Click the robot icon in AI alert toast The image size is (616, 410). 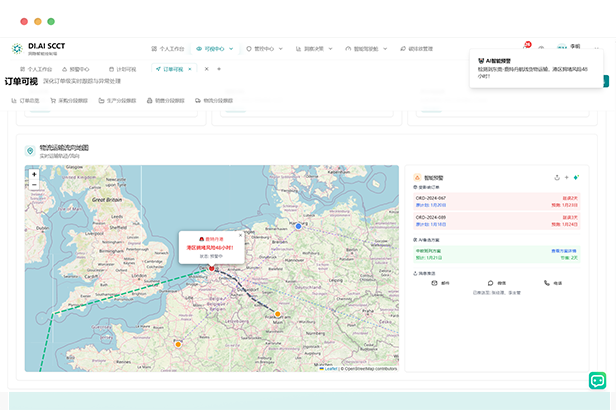point(481,61)
